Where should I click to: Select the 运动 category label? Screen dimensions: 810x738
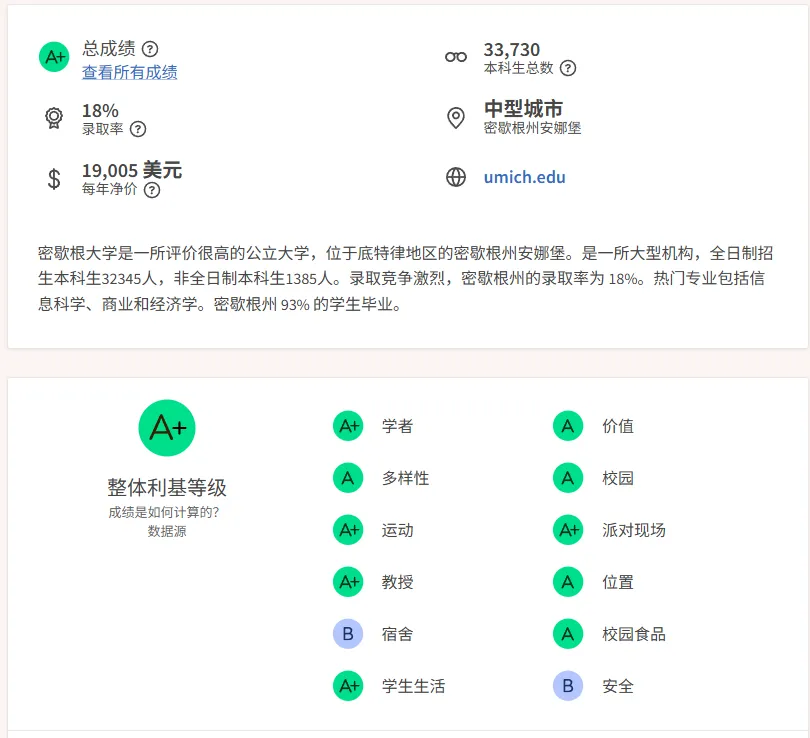[397, 530]
